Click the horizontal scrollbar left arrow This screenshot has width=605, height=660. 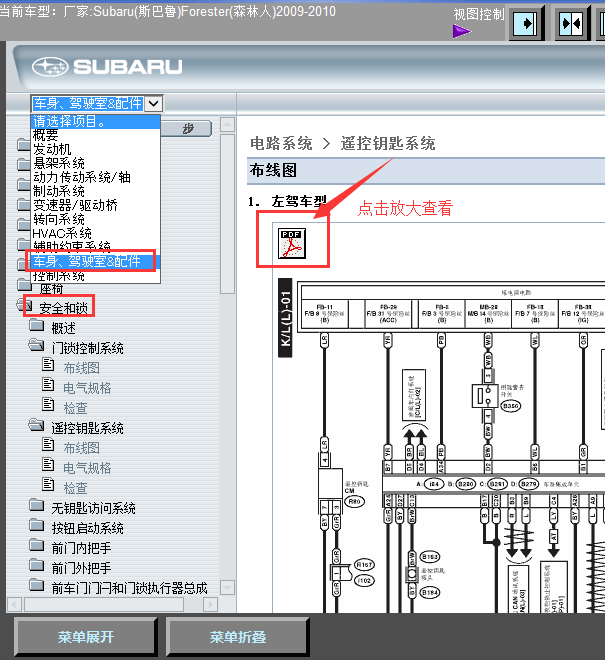14,605
